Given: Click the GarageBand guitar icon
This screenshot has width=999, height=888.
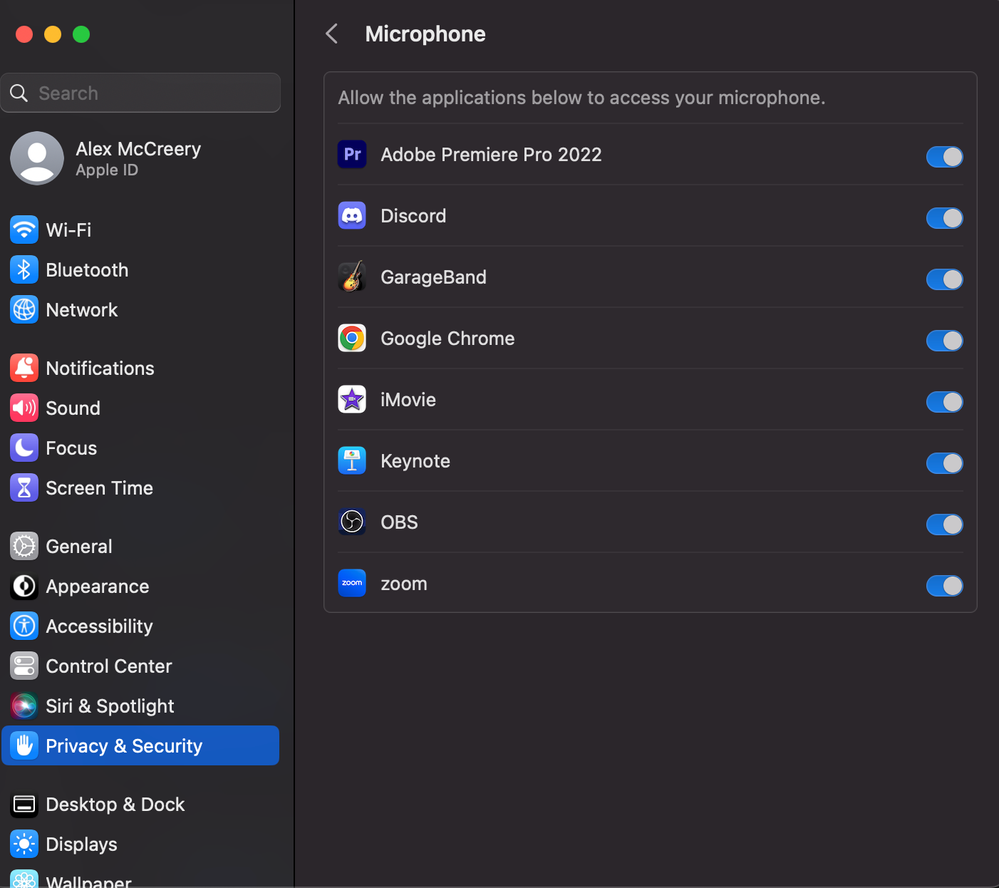Looking at the screenshot, I should pyautogui.click(x=352, y=277).
